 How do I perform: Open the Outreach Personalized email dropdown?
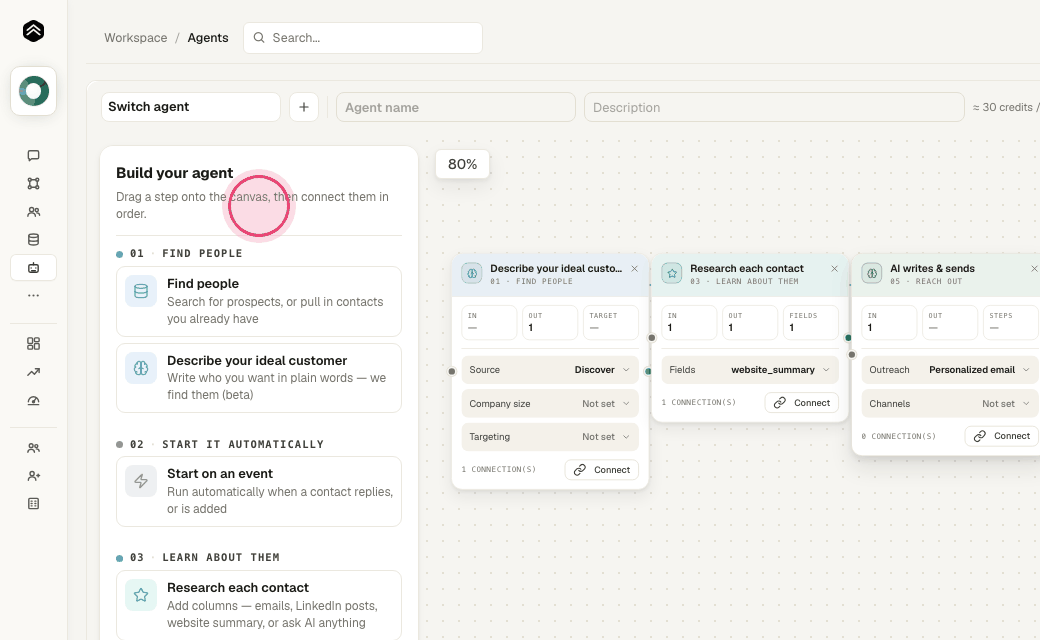950,370
